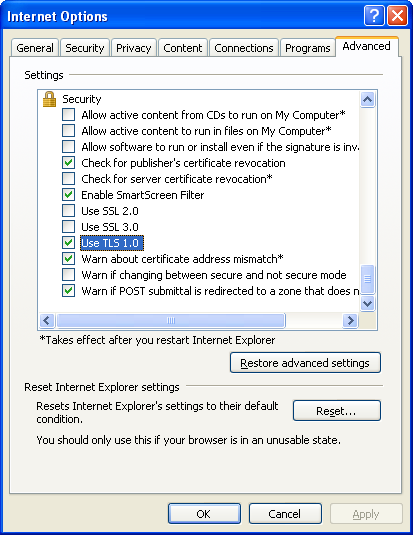Click the scroll right arrow under settings list
This screenshot has width=417, height=540.
351,320
